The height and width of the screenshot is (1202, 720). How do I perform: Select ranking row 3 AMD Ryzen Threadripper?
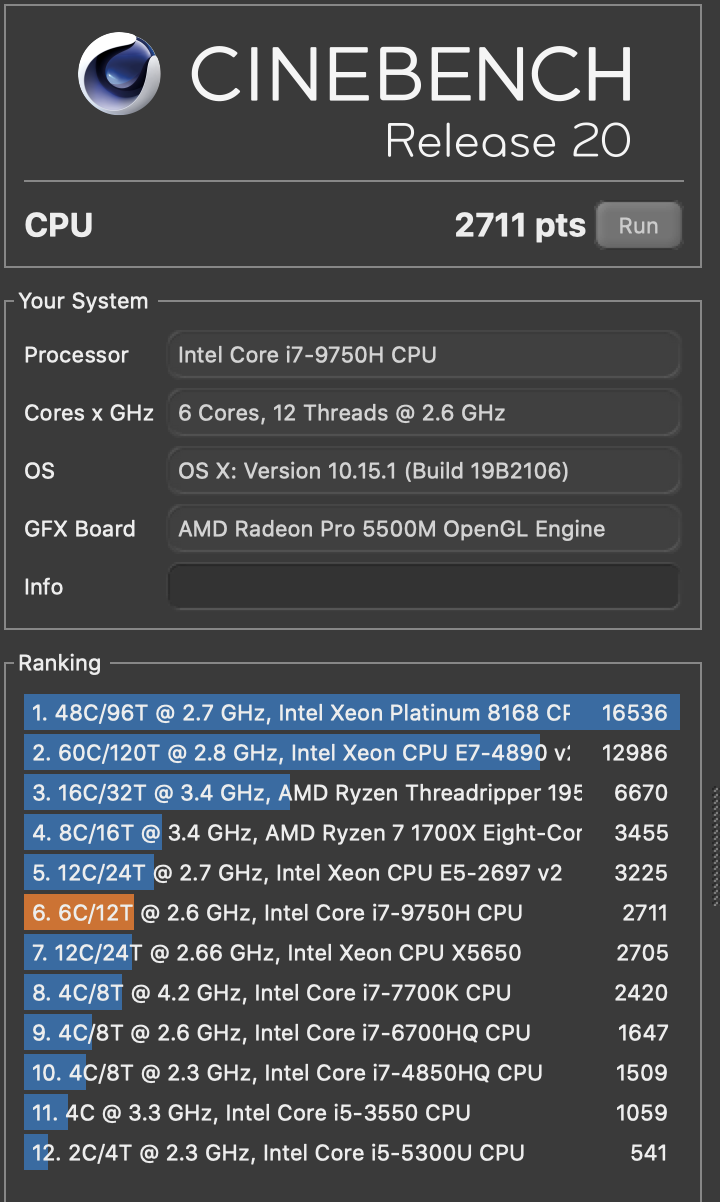click(352, 793)
